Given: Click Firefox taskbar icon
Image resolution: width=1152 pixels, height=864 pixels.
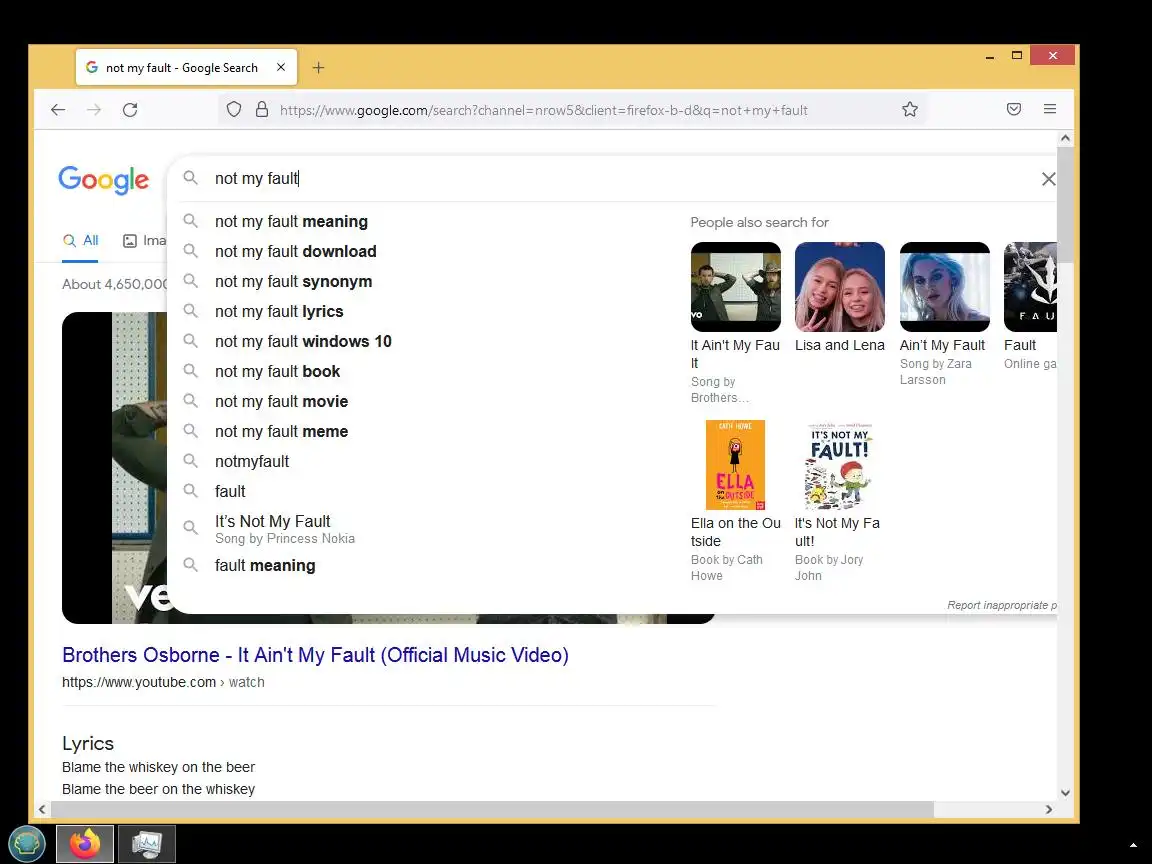Looking at the screenshot, I should [84, 843].
